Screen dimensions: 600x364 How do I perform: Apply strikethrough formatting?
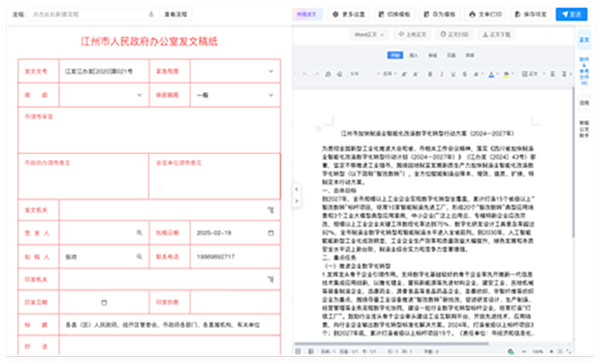coord(465,74)
